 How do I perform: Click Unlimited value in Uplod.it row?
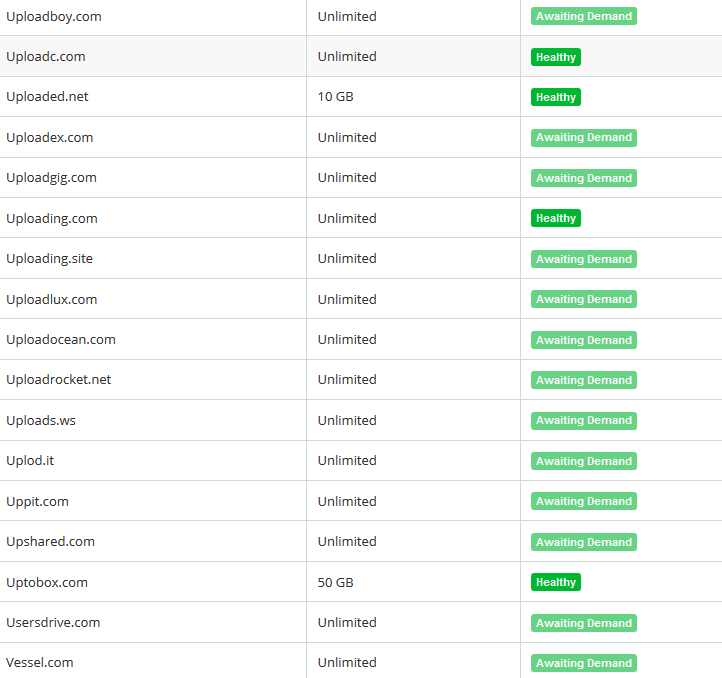click(x=347, y=461)
